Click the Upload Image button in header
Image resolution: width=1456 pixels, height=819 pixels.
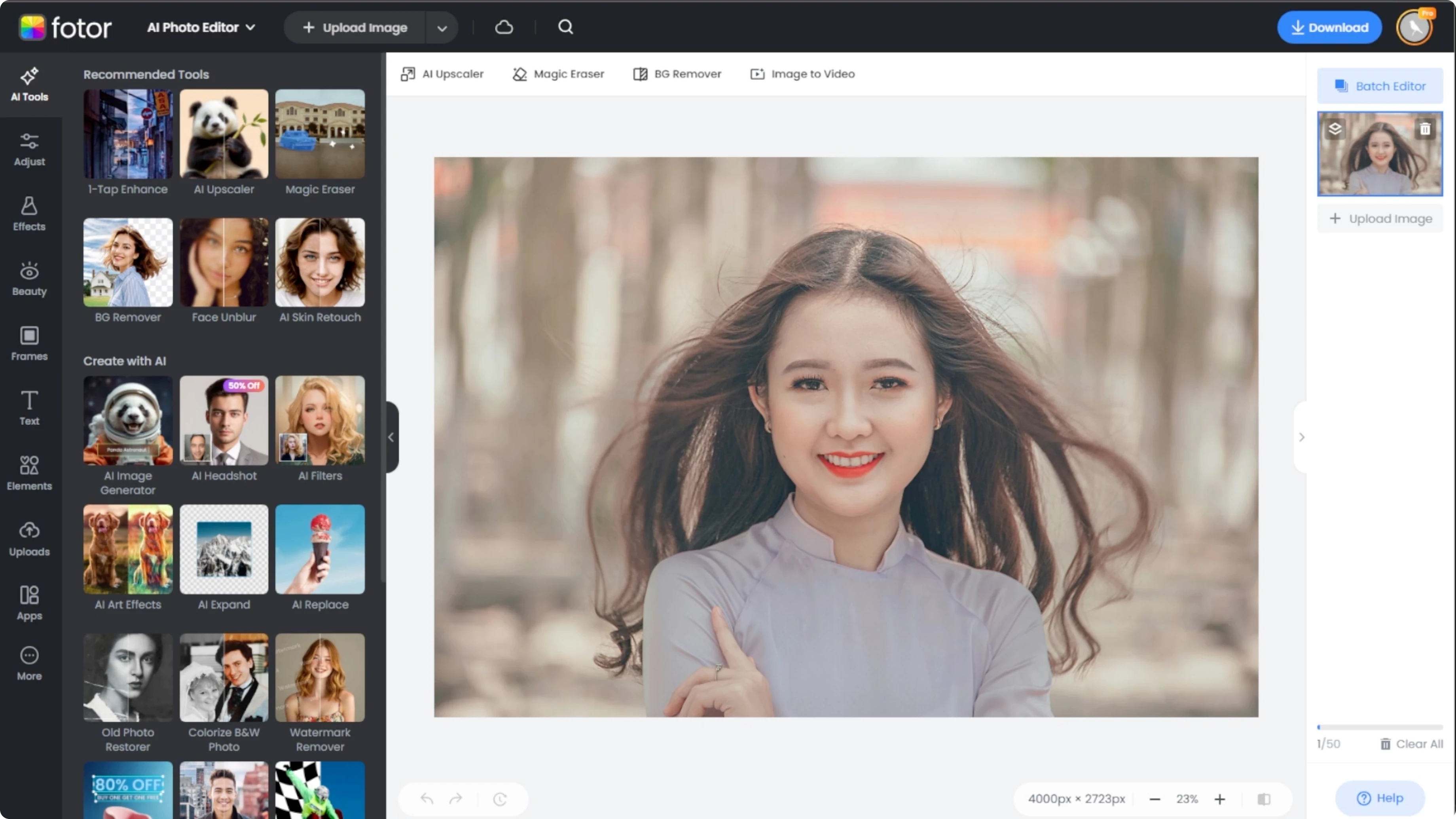click(x=355, y=27)
